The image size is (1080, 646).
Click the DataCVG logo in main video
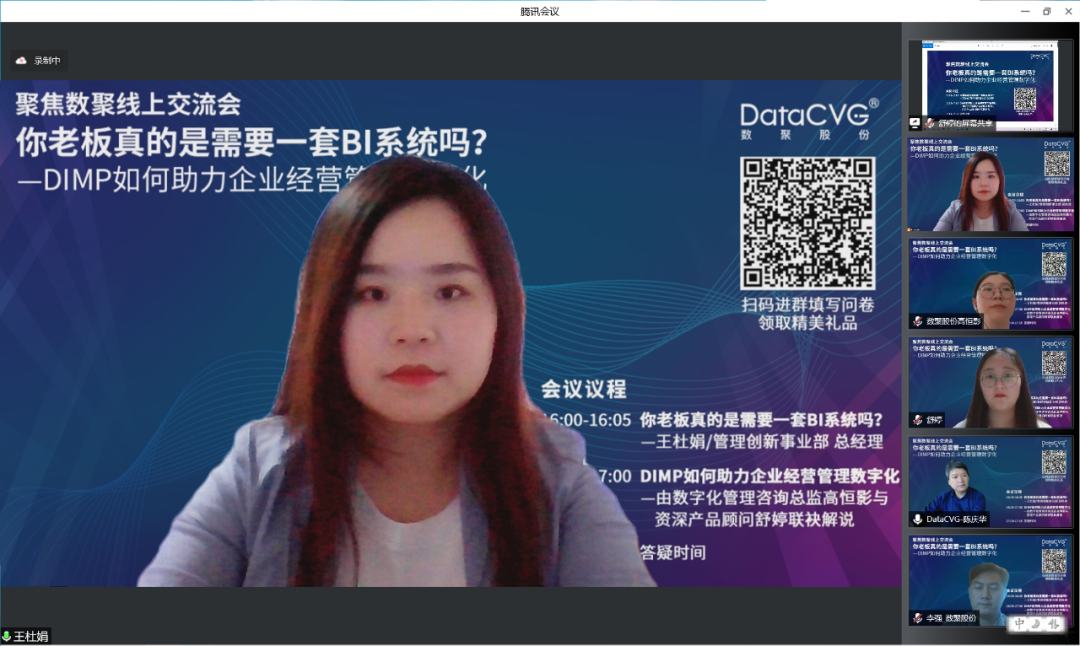pos(809,119)
